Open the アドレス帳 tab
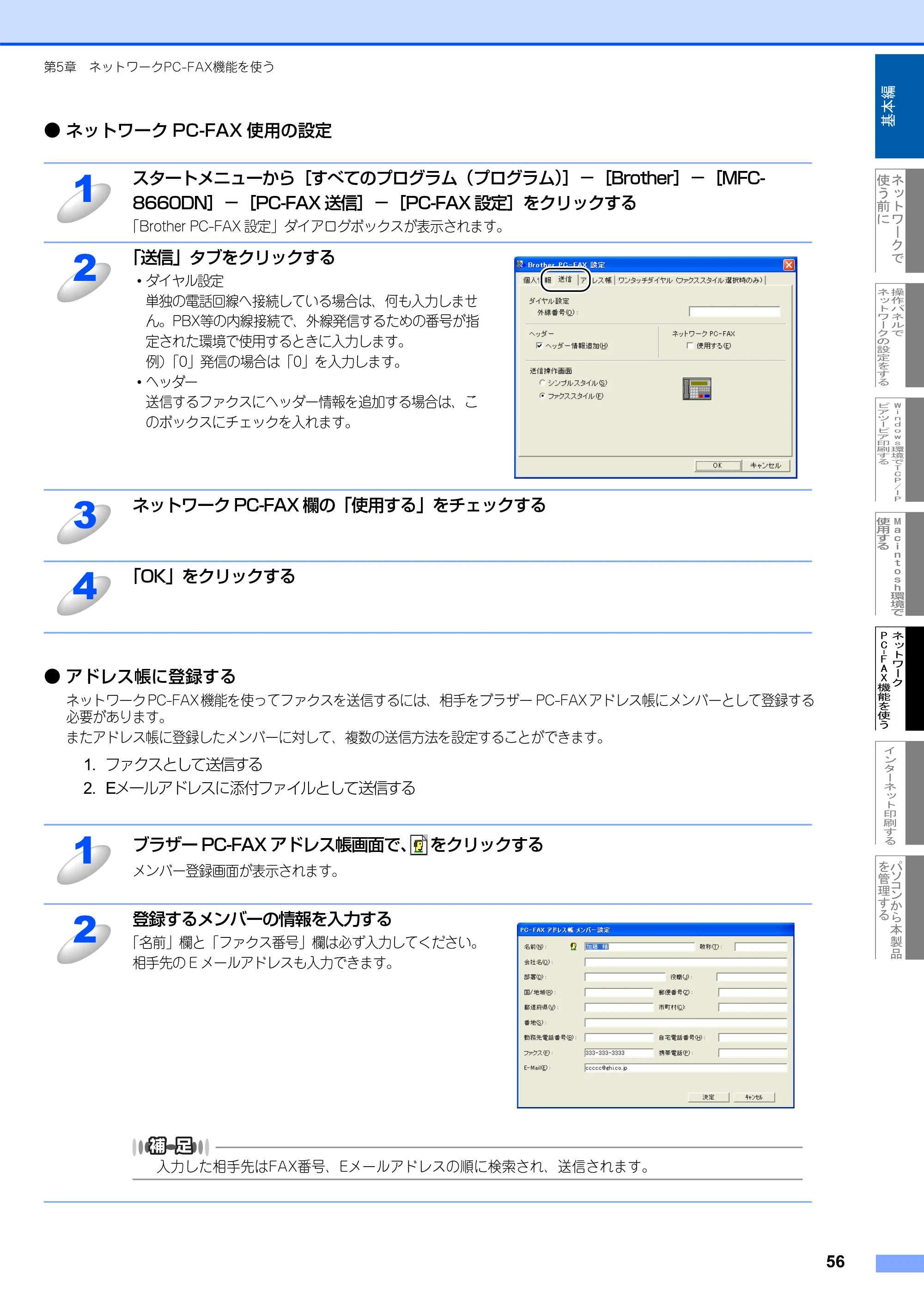 [596, 280]
